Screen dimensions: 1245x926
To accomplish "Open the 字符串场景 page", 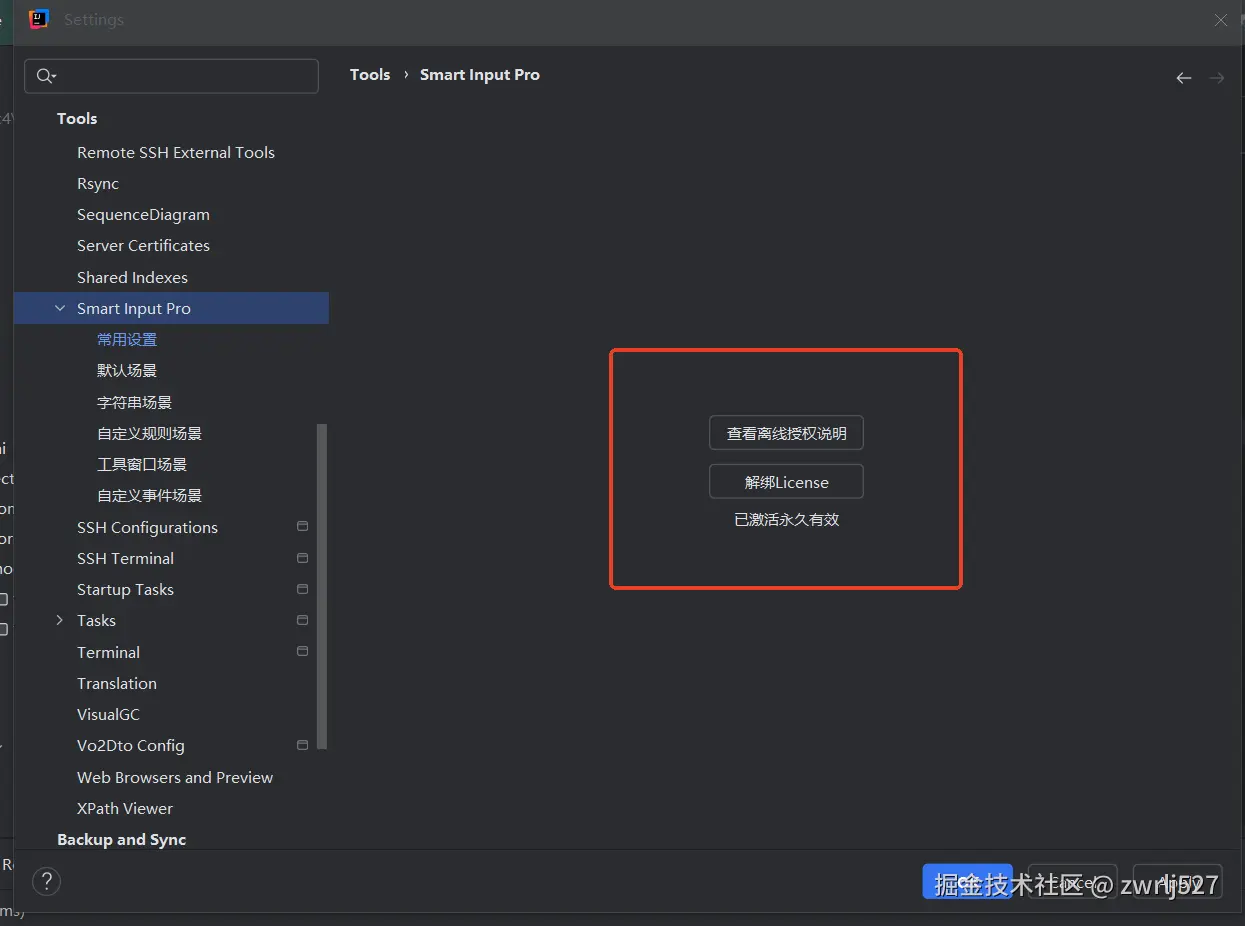I will pyautogui.click(x=134, y=402).
